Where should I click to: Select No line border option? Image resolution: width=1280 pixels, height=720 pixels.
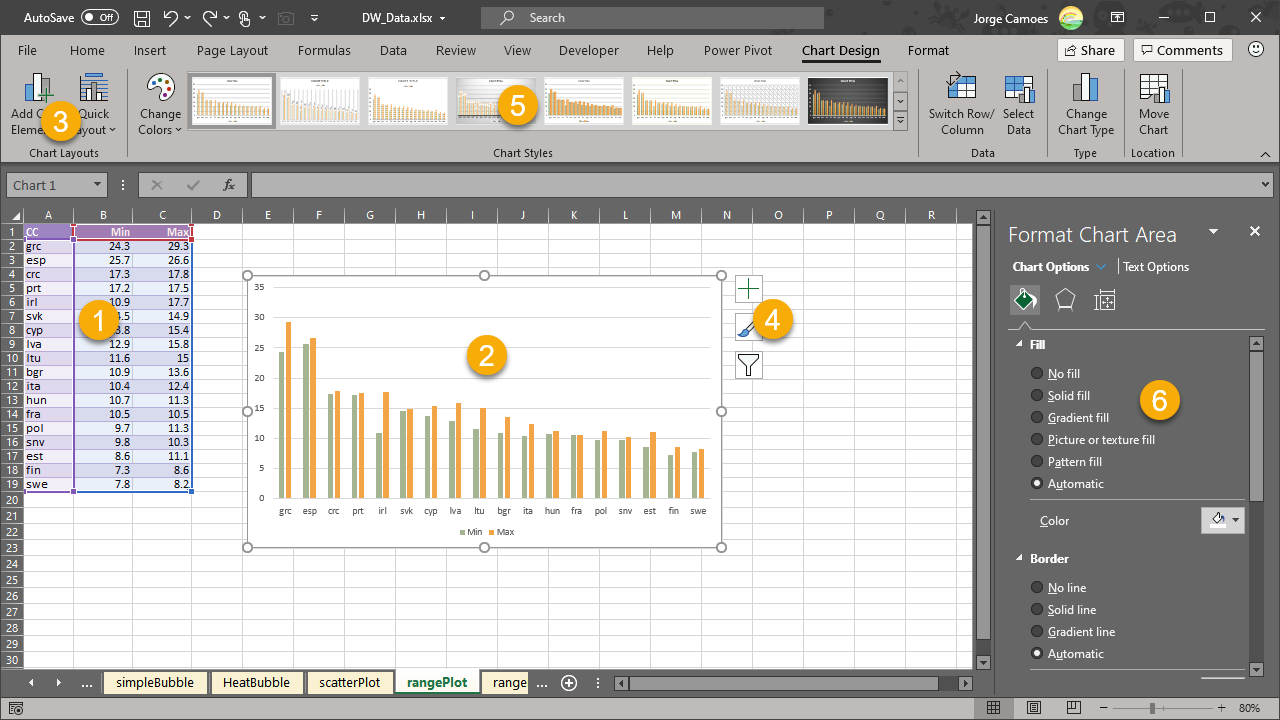pos(1037,587)
